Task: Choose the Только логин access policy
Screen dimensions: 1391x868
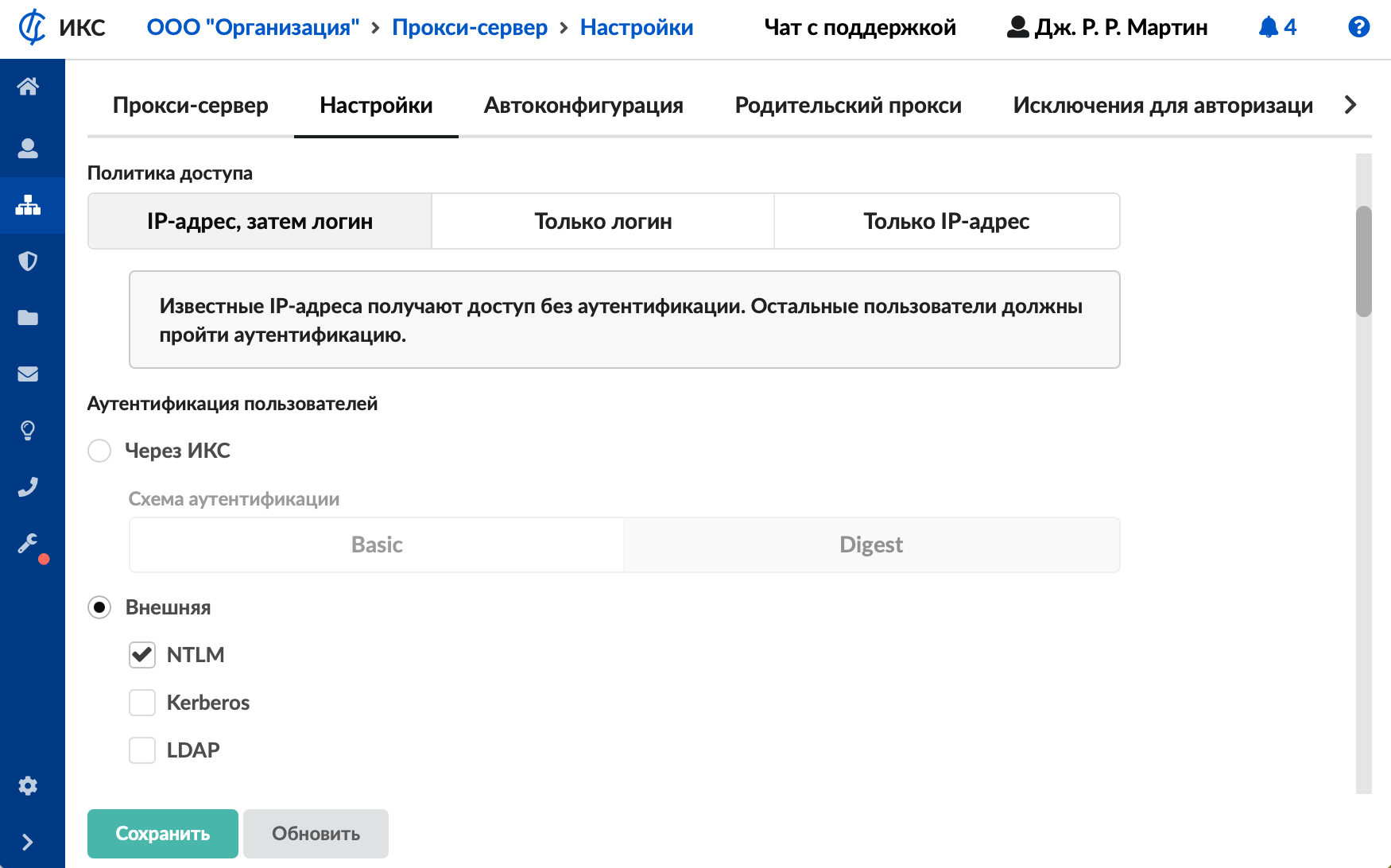Action: tap(603, 222)
